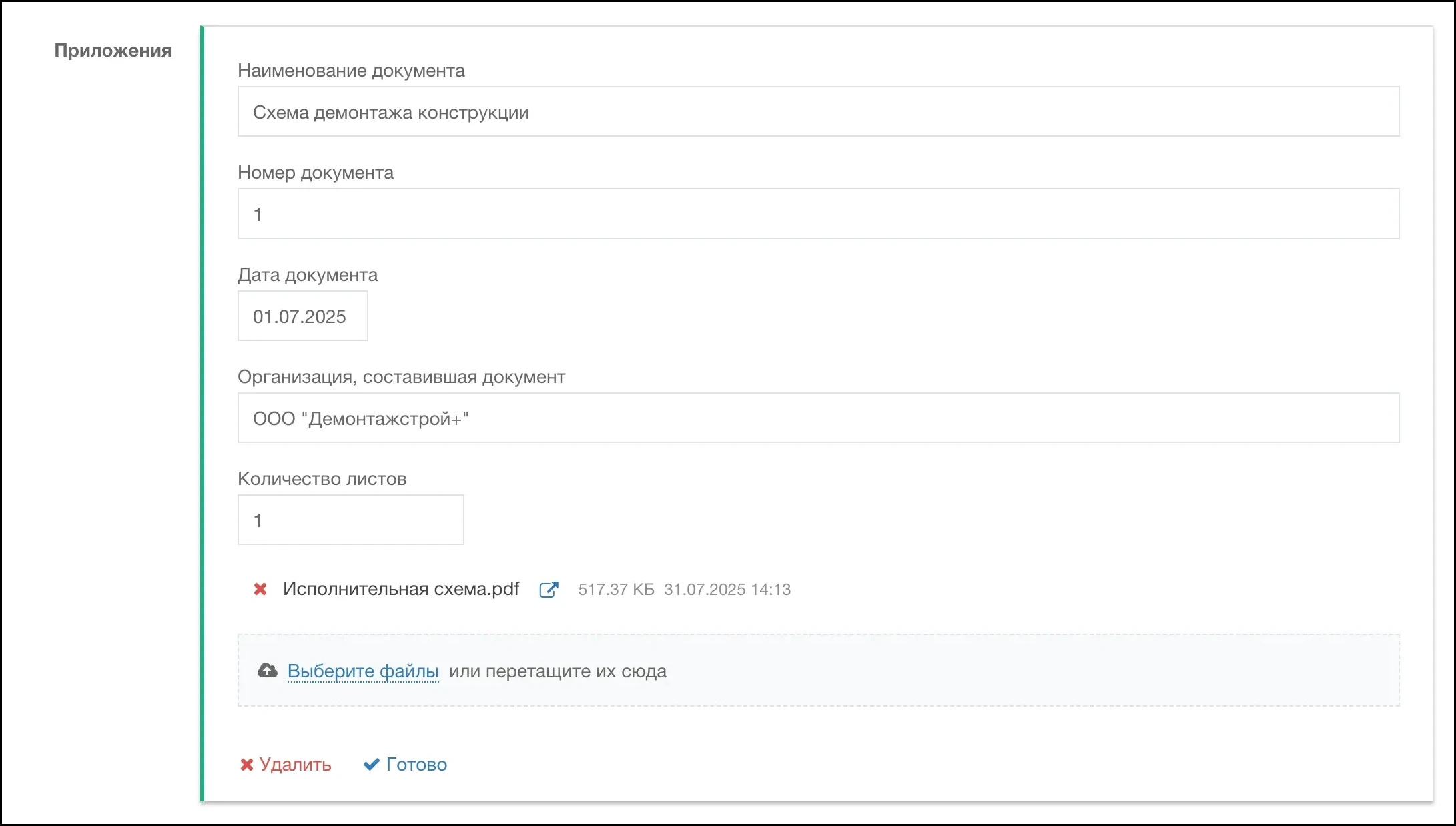Click the Исполнительная схема.pdf file name
The image size is (1456, 826).
(x=400, y=589)
